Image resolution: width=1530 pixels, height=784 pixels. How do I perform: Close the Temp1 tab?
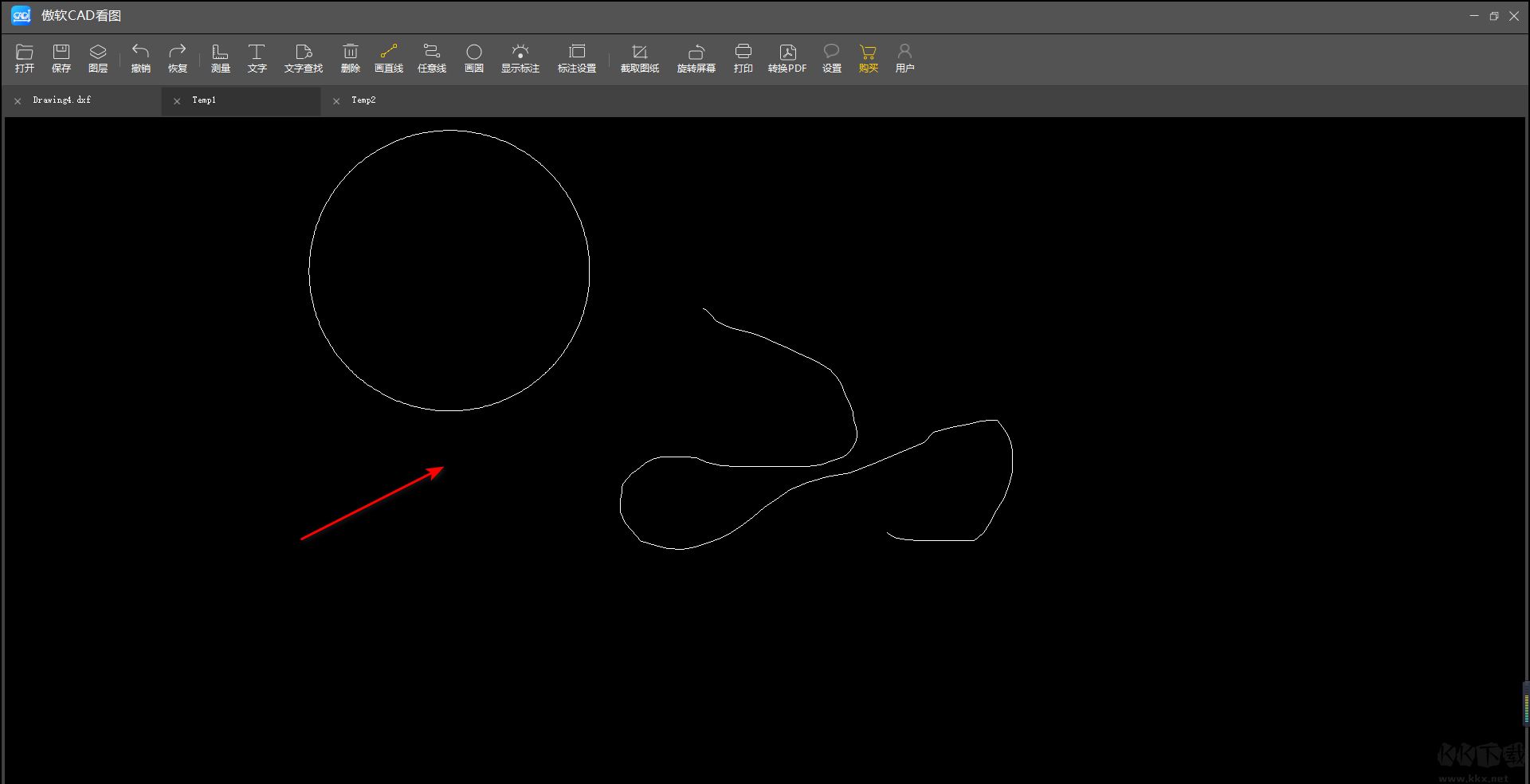(x=177, y=101)
